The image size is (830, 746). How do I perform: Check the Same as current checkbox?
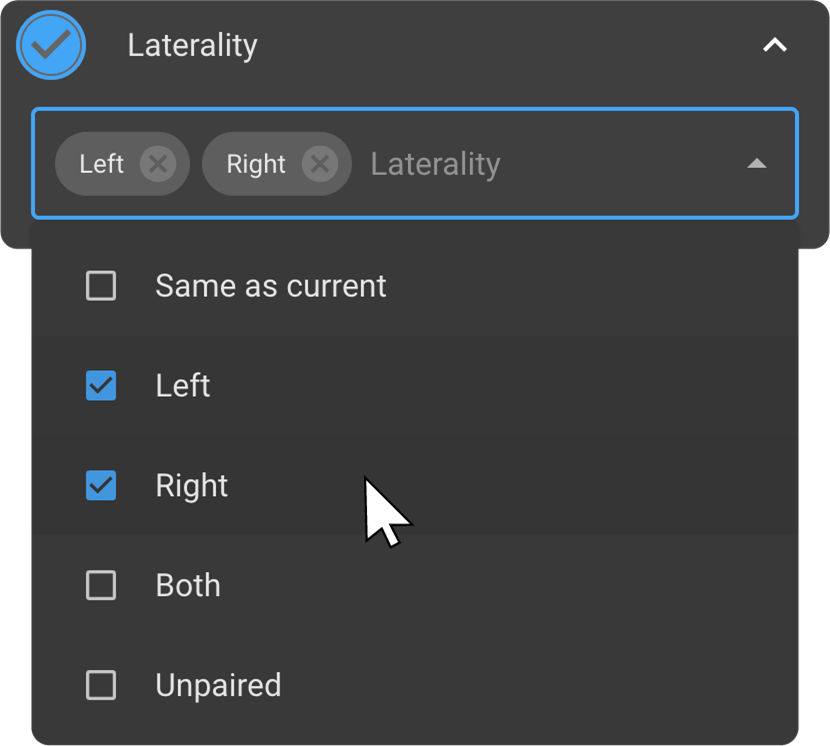click(101, 286)
